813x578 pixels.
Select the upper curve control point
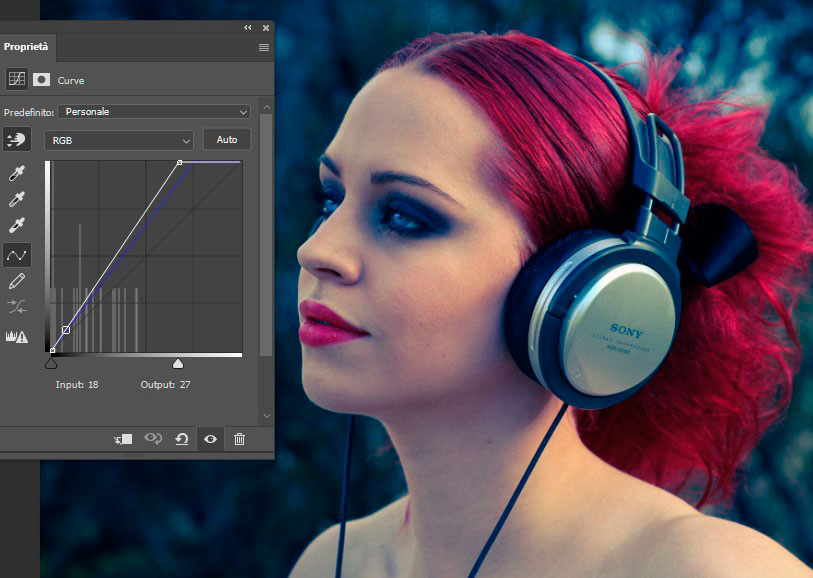click(179, 162)
